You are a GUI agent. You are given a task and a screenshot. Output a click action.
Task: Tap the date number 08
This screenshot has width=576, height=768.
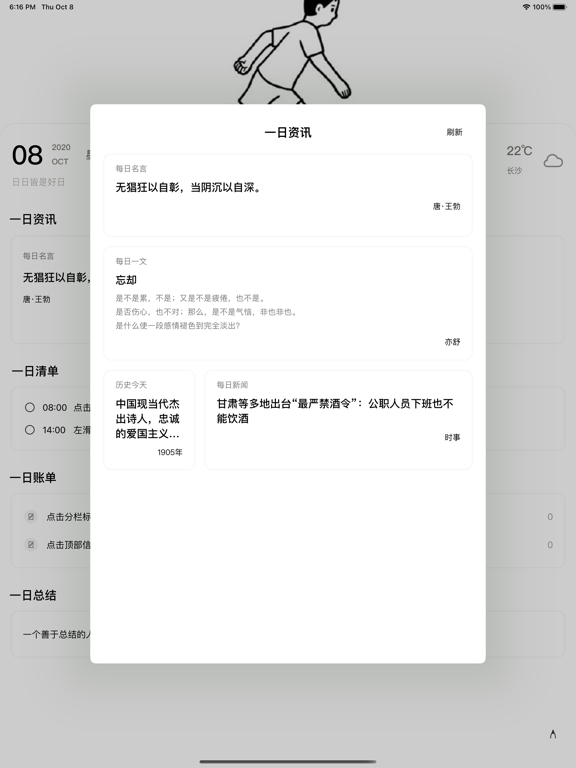point(27,155)
